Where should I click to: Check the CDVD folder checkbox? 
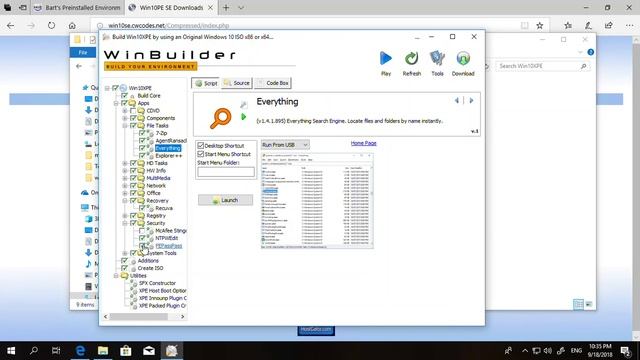pos(133,111)
